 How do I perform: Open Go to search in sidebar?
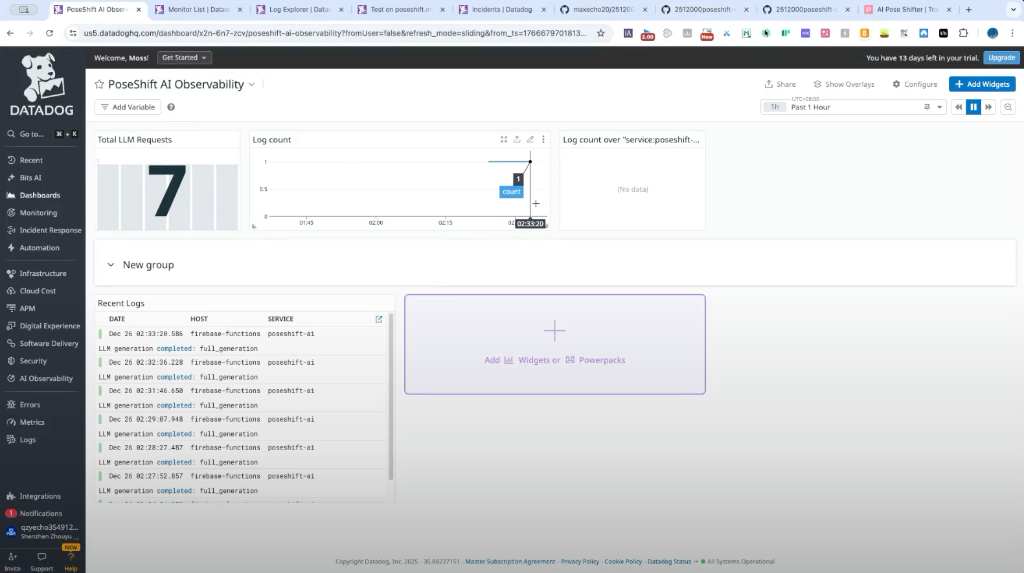[x=42, y=134]
